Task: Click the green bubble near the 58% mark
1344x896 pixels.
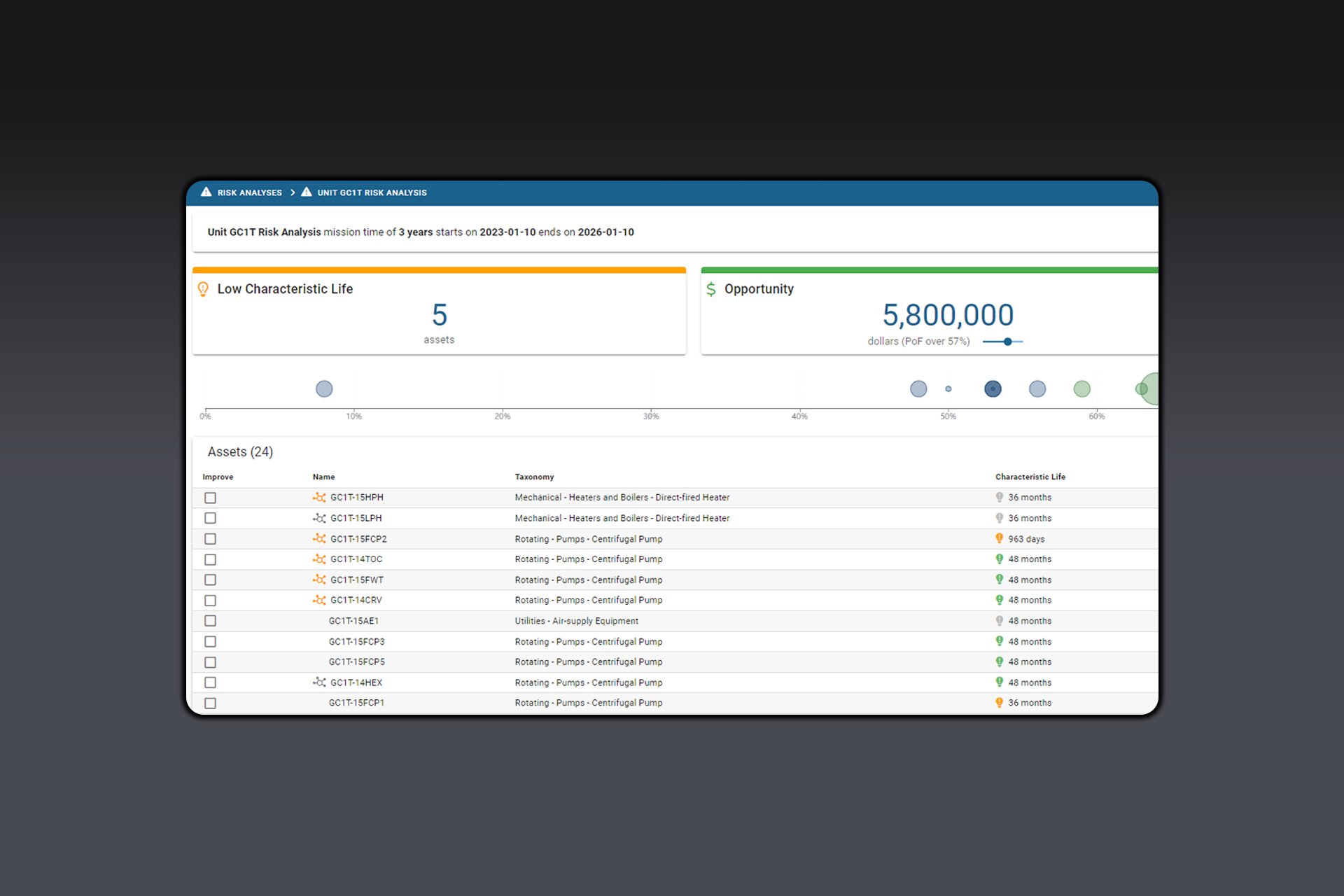Action: (x=1081, y=388)
